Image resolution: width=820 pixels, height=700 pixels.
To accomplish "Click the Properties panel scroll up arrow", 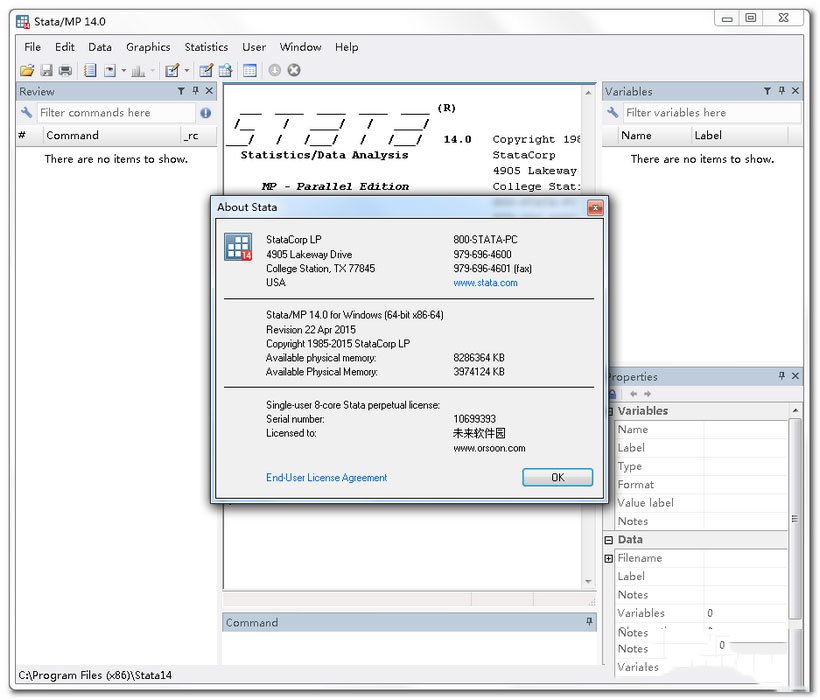I will (795, 411).
